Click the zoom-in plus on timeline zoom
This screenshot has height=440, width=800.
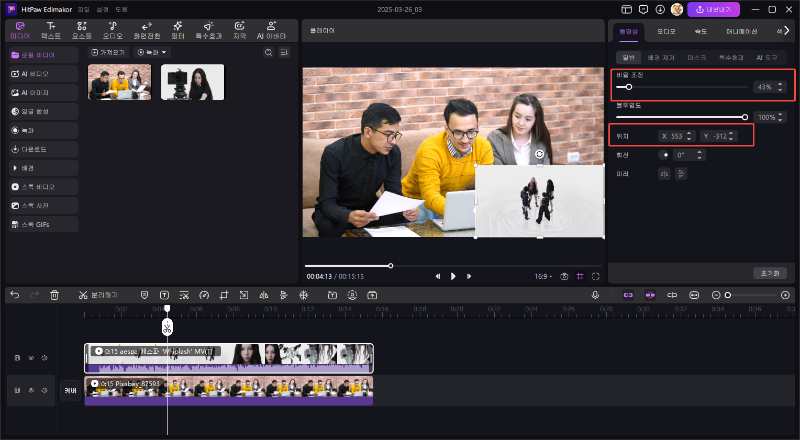[x=785, y=295]
